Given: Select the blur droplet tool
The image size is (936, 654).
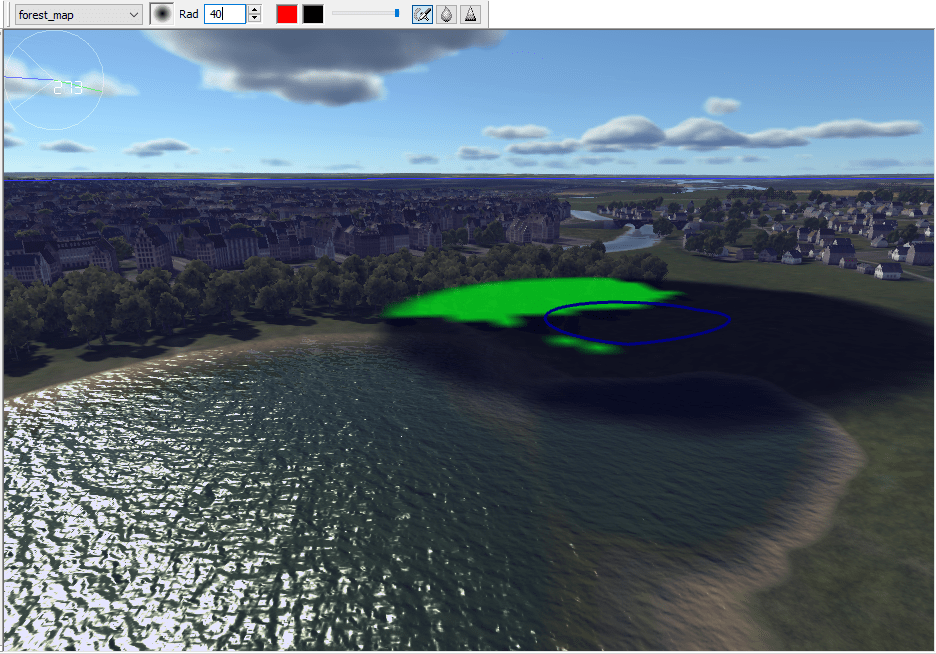Looking at the screenshot, I should tap(446, 14).
